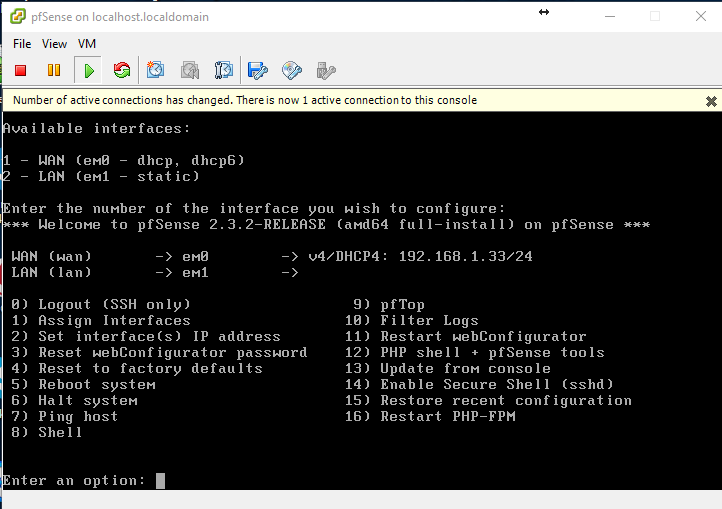Minimize the pfSense console window
The image size is (722, 509).
(610, 17)
